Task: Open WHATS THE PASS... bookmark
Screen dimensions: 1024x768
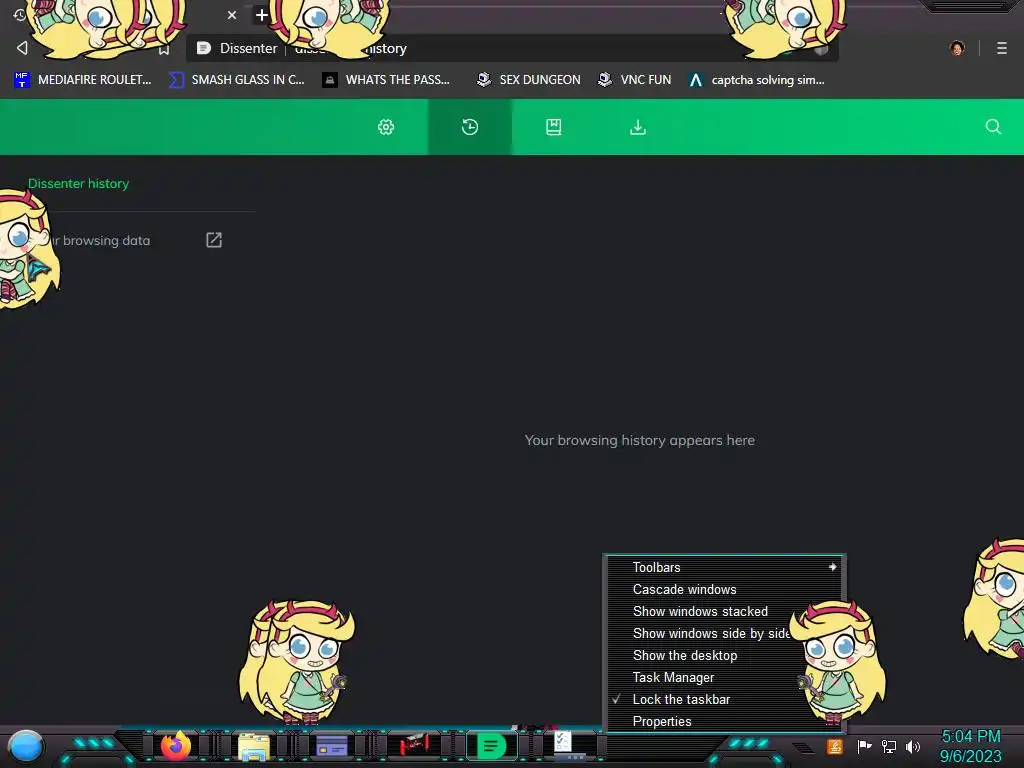Action: (x=386, y=80)
